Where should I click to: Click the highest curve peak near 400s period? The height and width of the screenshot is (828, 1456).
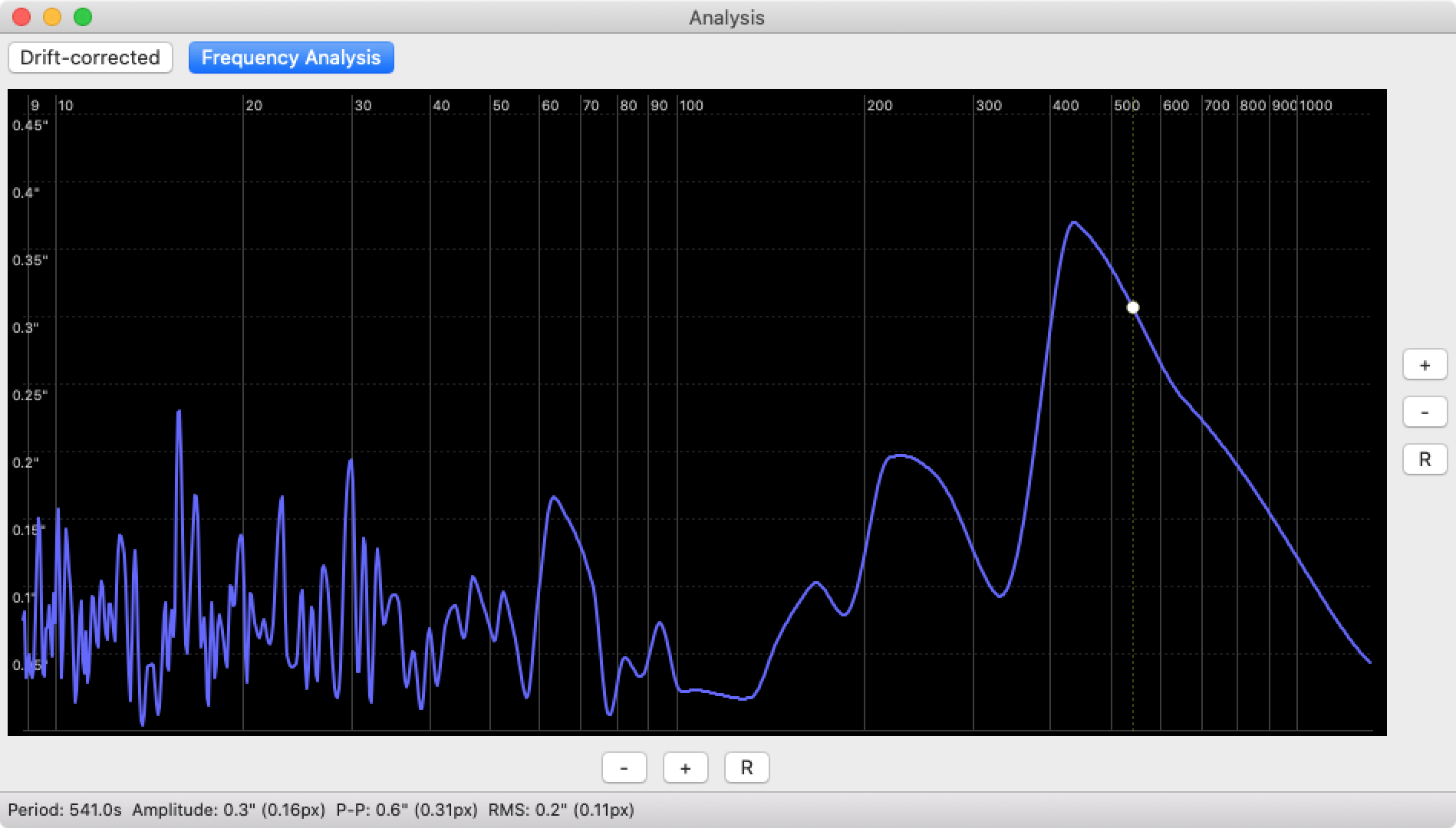coord(1074,222)
